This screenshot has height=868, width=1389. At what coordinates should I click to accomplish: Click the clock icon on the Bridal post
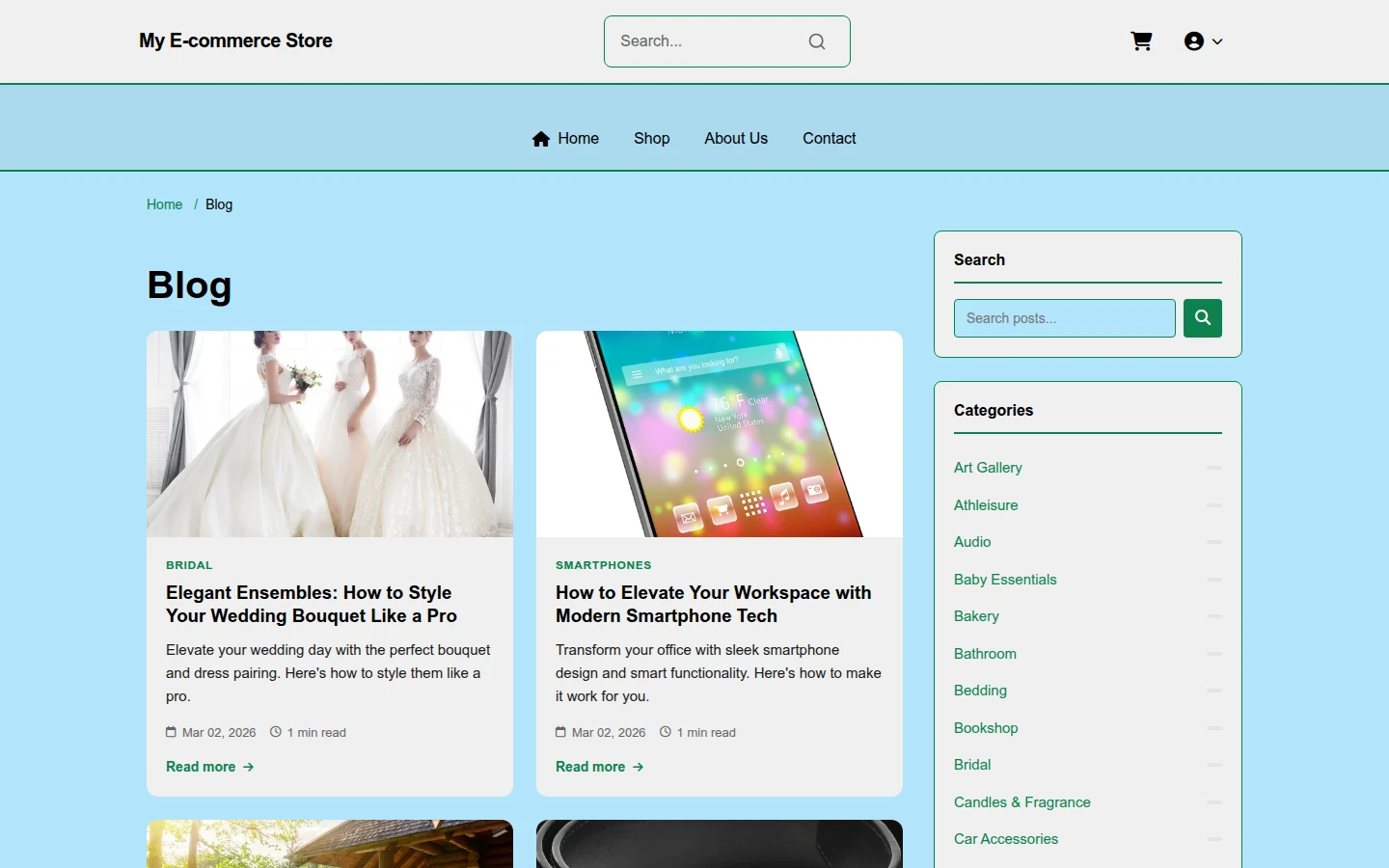tap(276, 732)
